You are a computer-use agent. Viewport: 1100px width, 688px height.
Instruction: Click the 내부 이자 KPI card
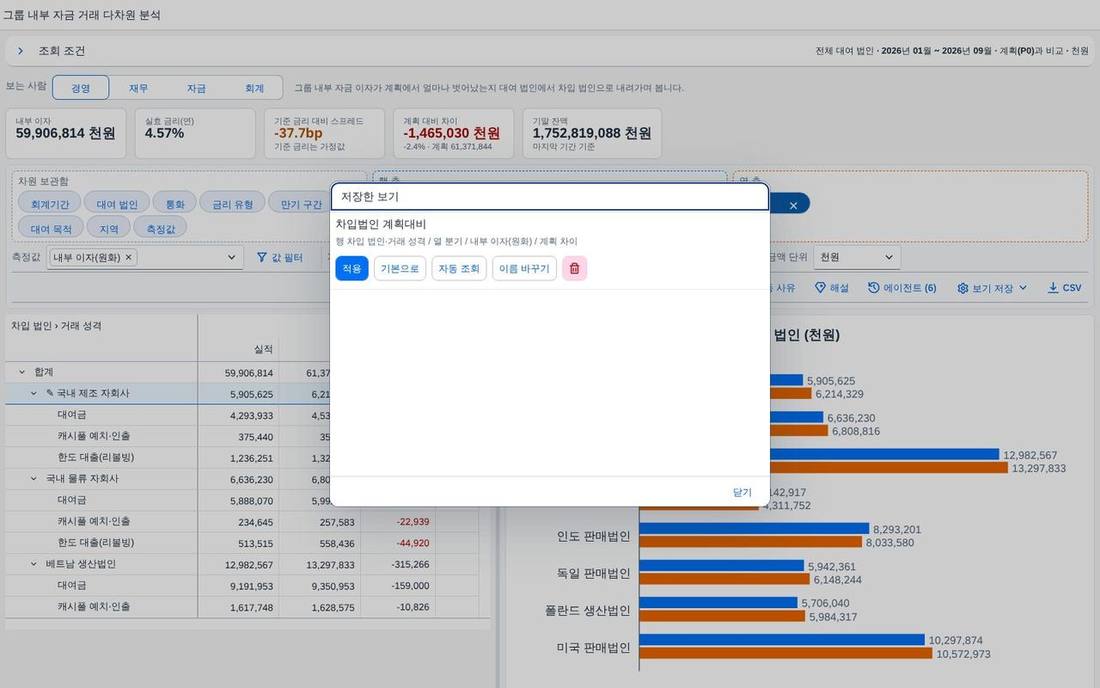[66, 133]
